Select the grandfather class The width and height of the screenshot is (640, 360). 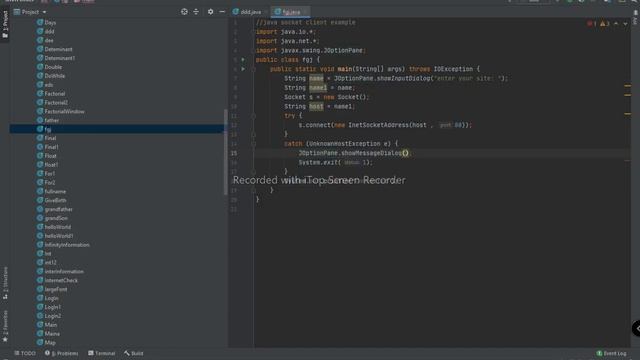(x=55, y=209)
